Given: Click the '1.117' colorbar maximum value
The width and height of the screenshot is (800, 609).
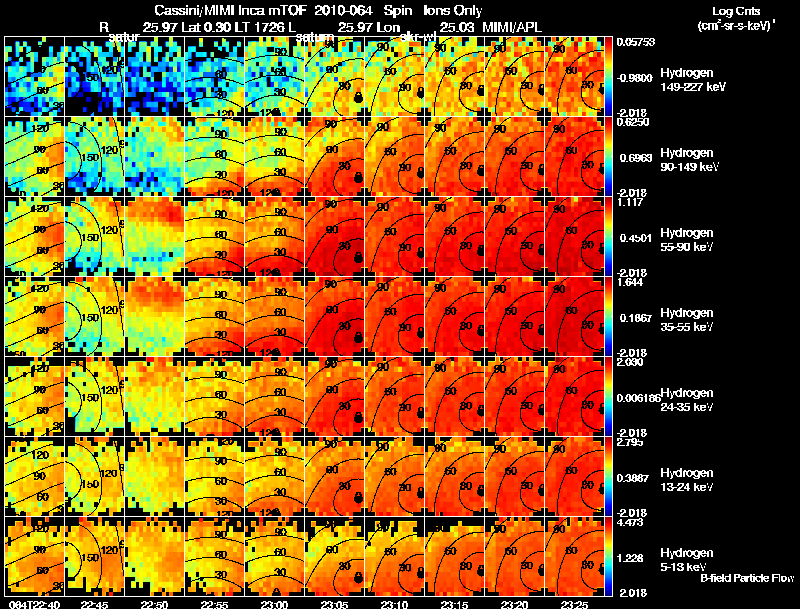Looking at the screenshot, I should 630,202.
